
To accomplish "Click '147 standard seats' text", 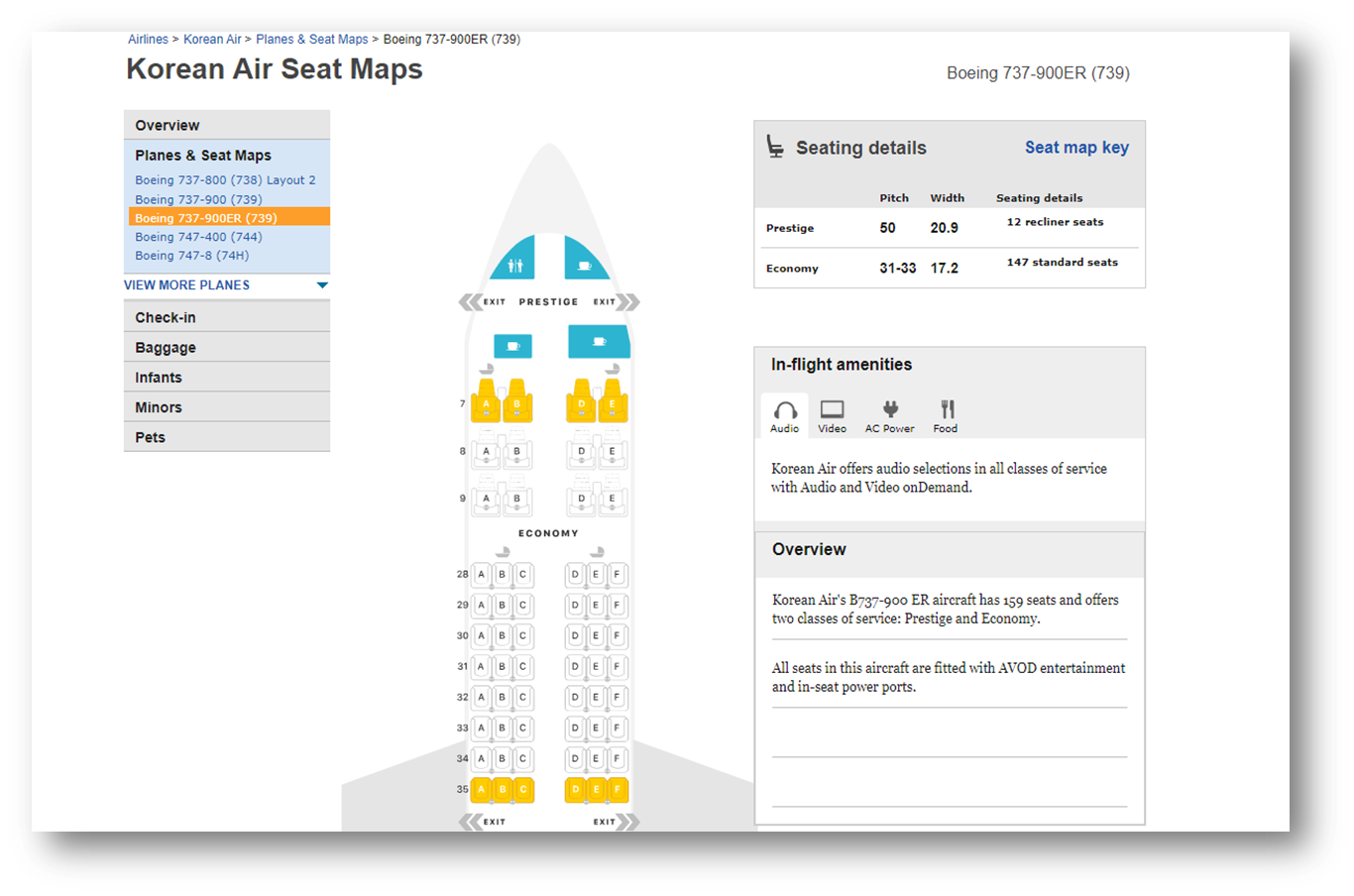I will coord(1062,263).
